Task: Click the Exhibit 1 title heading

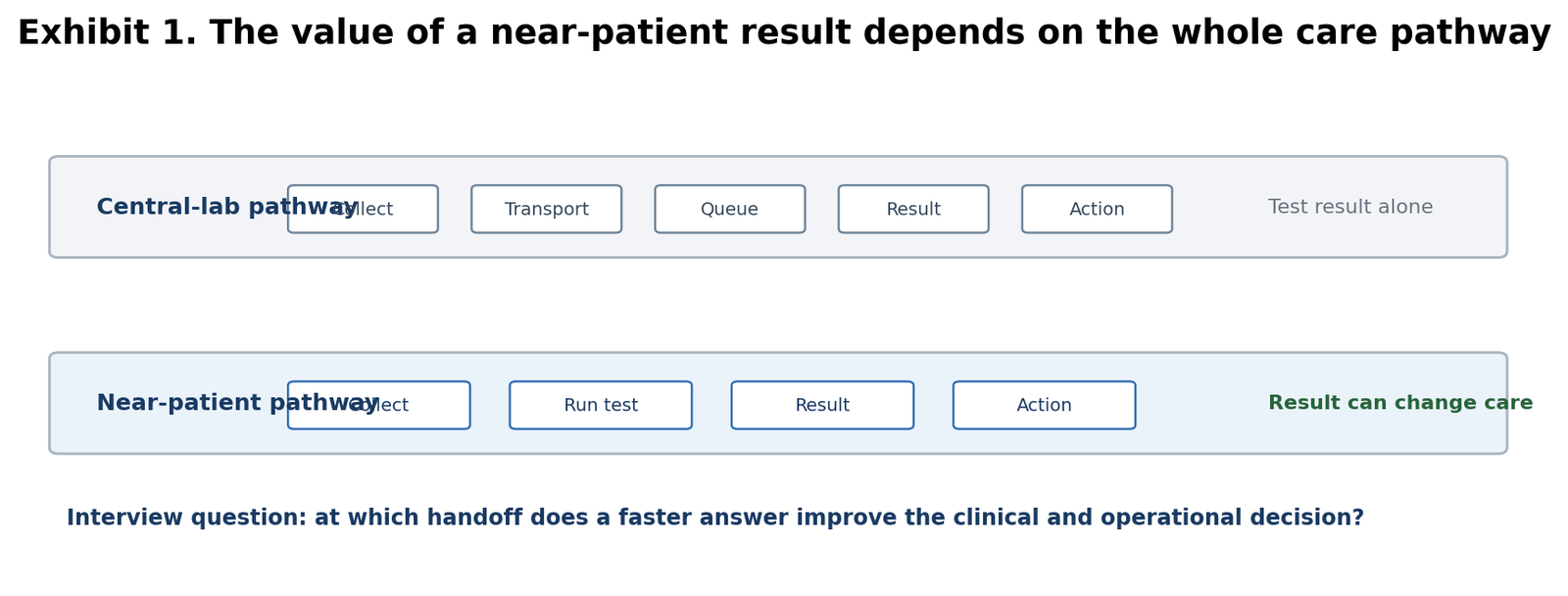Action: tap(784, 33)
